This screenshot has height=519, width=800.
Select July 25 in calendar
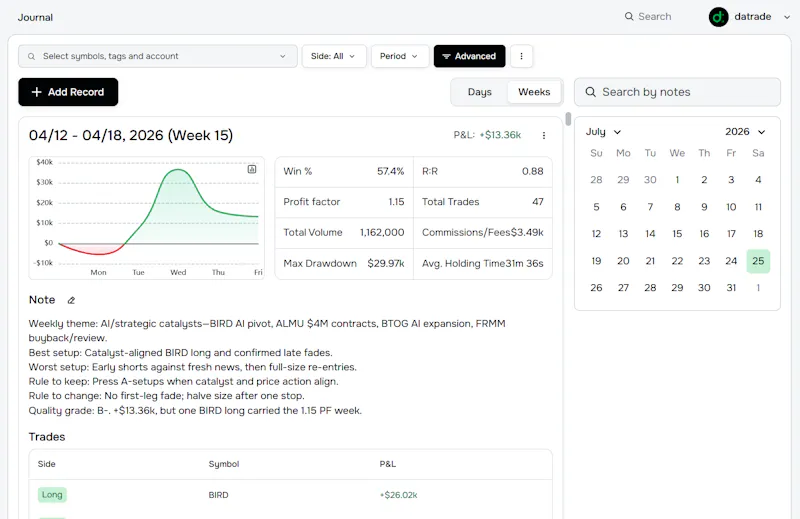(758, 261)
